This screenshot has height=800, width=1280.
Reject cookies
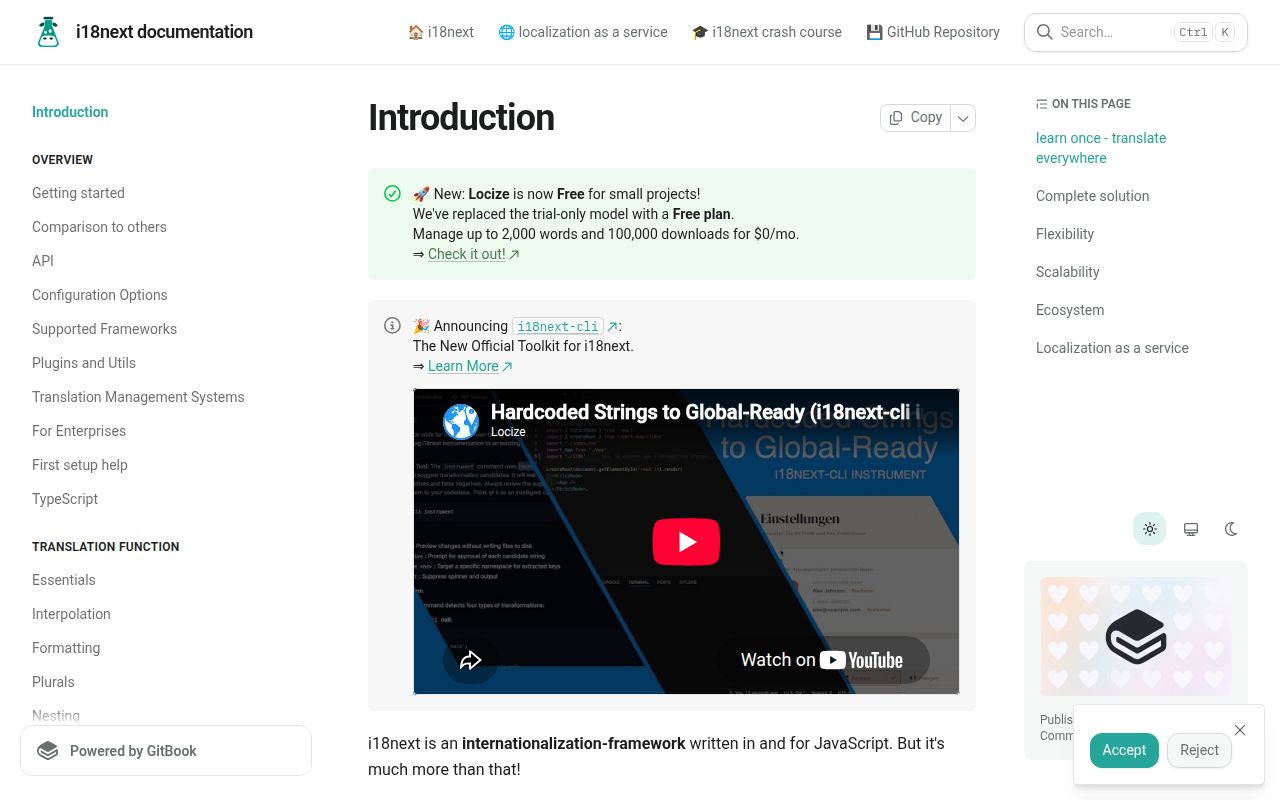pyautogui.click(x=1199, y=750)
